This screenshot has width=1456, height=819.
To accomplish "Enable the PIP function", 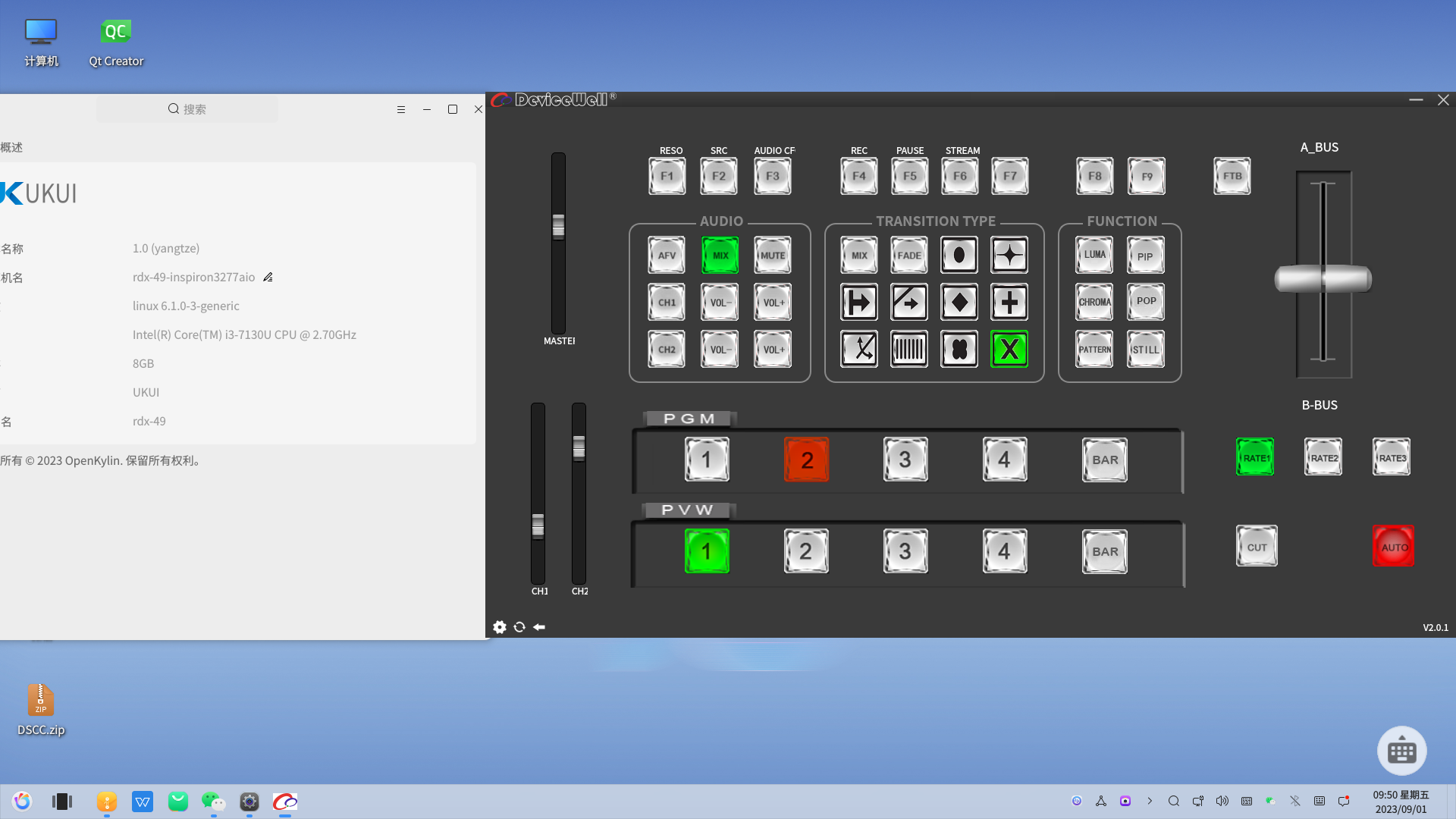I will pos(1146,256).
